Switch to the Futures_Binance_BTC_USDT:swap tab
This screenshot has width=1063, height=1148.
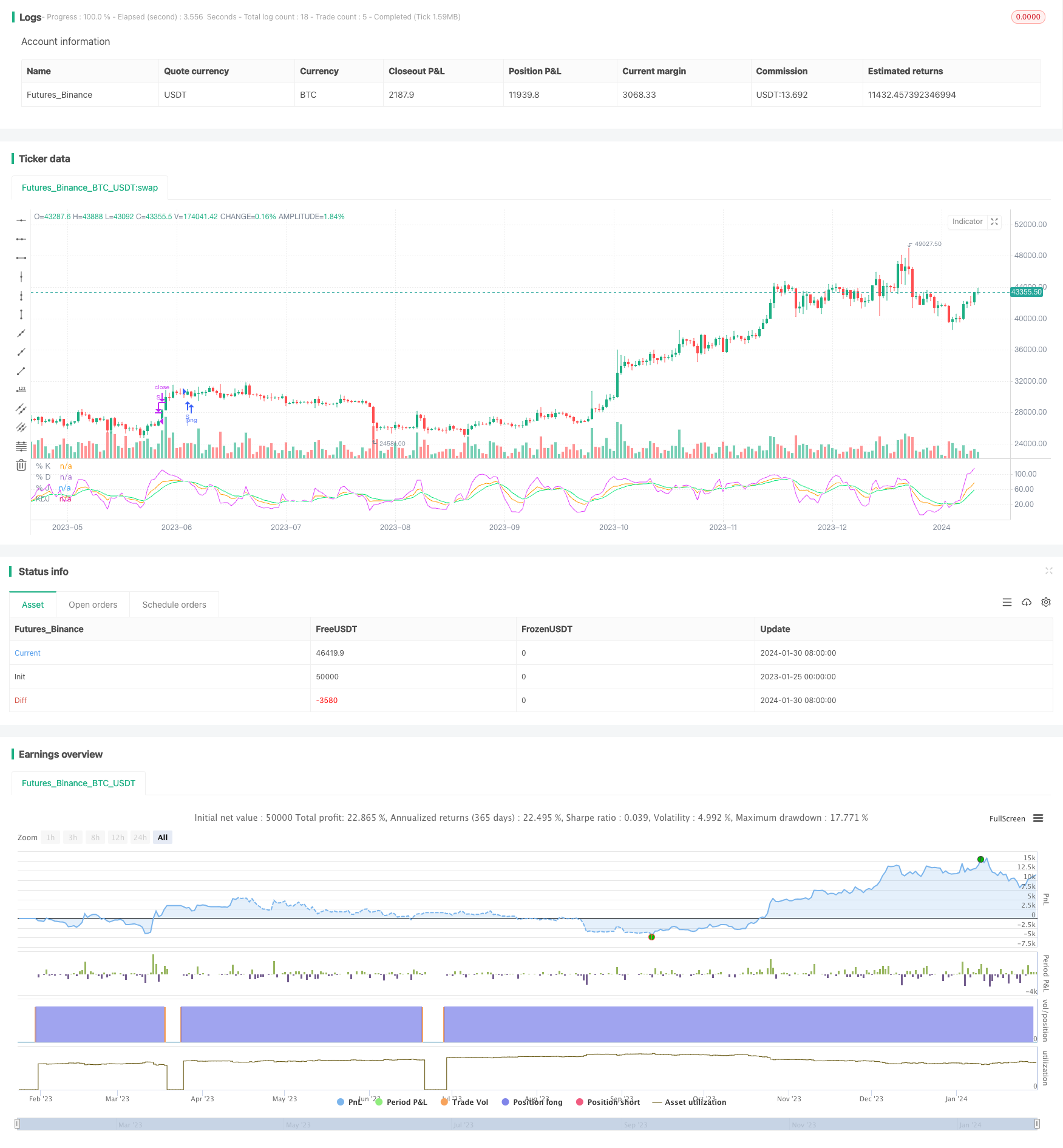90,188
